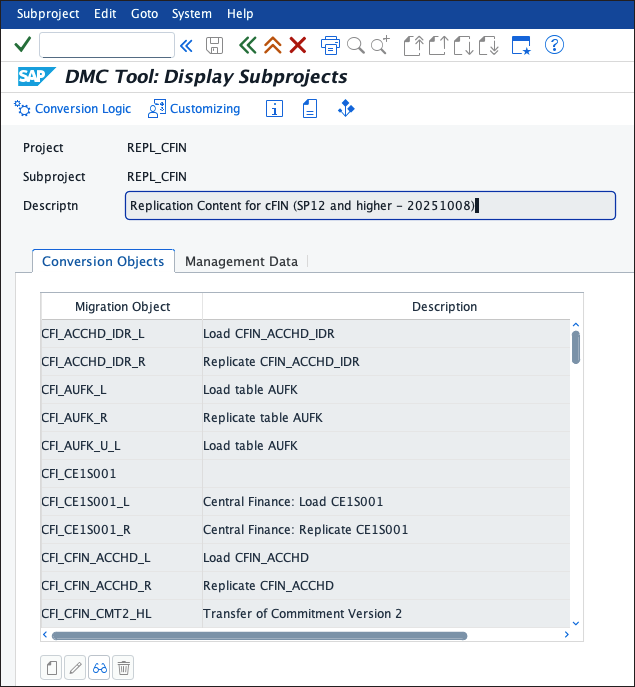Click the document page icon in application toolbar
Image resolution: width=635 pixels, height=687 pixels.
coord(310,109)
